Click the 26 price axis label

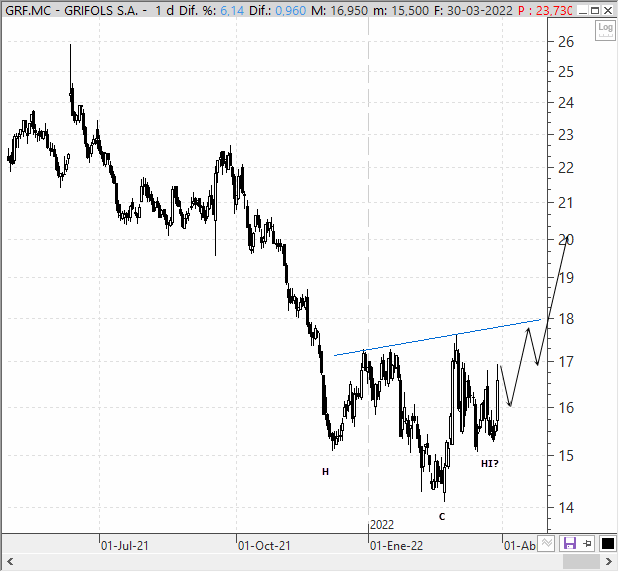coord(566,41)
